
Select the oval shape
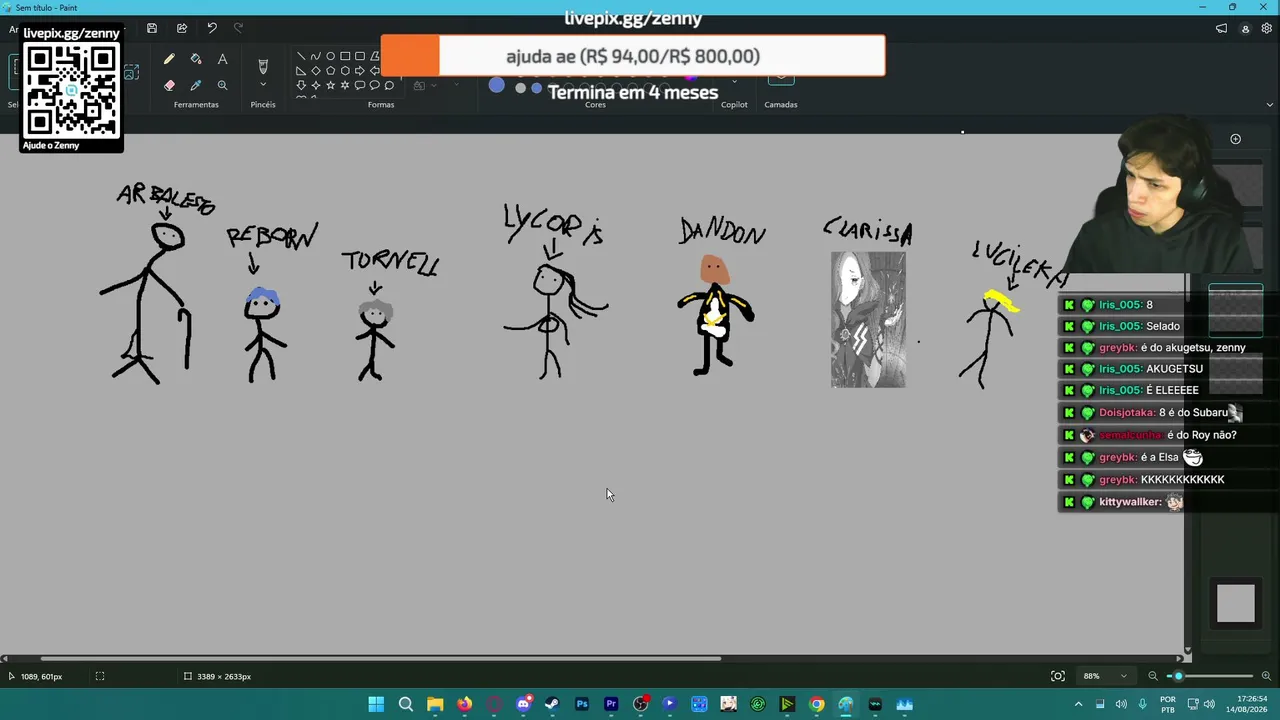coord(330,56)
